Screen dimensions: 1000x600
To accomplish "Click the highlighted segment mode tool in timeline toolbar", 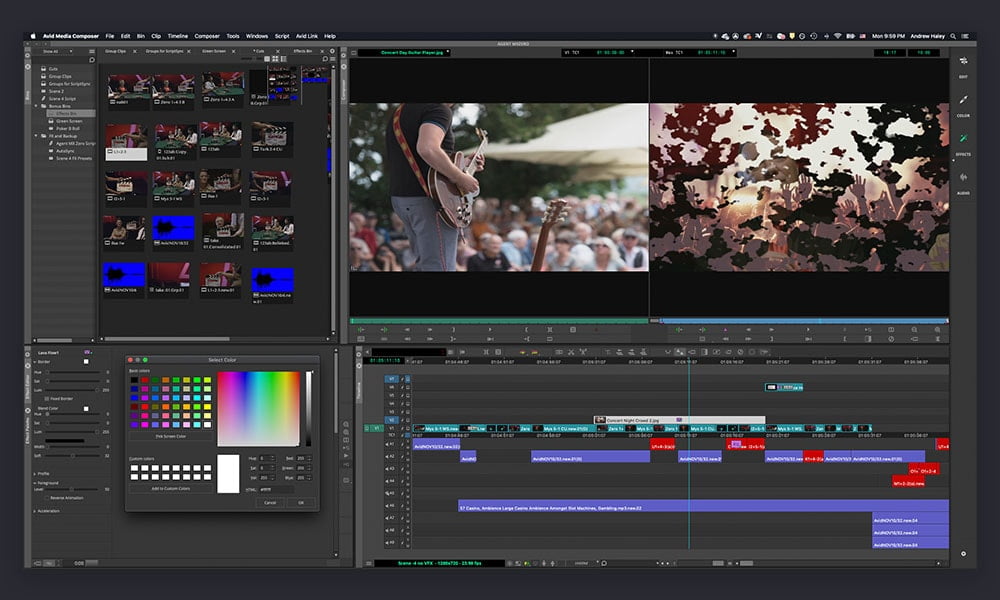I will 680,352.
